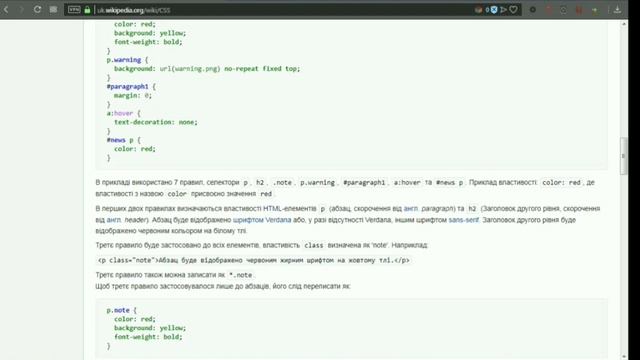Viewport: 640px width, 360px height.
Task: Open the sans-serif link
Action: click(464, 220)
